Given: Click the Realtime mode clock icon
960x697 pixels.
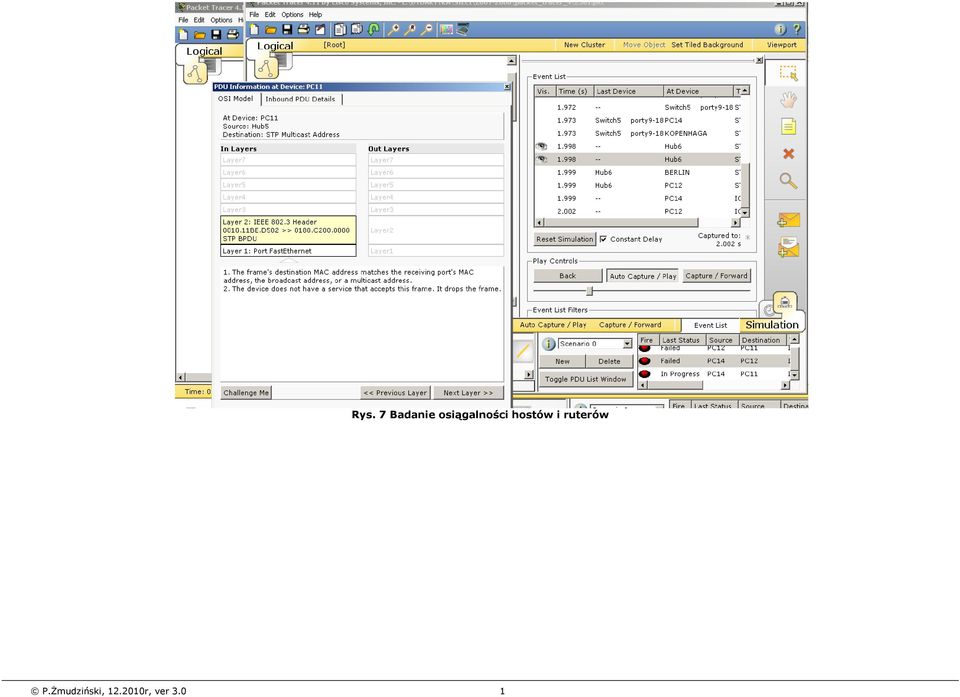Looking at the screenshot, I should pyautogui.click(x=767, y=310).
